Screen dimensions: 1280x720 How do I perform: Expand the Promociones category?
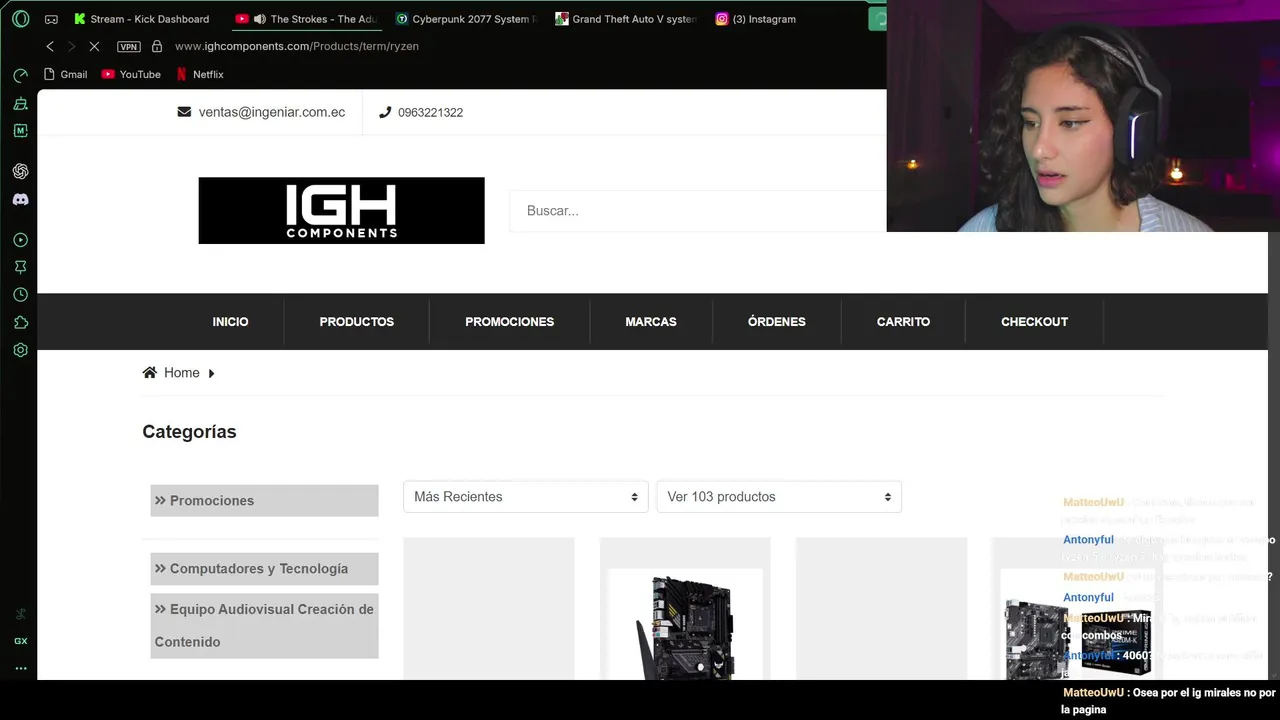click(x=264, y=501)
